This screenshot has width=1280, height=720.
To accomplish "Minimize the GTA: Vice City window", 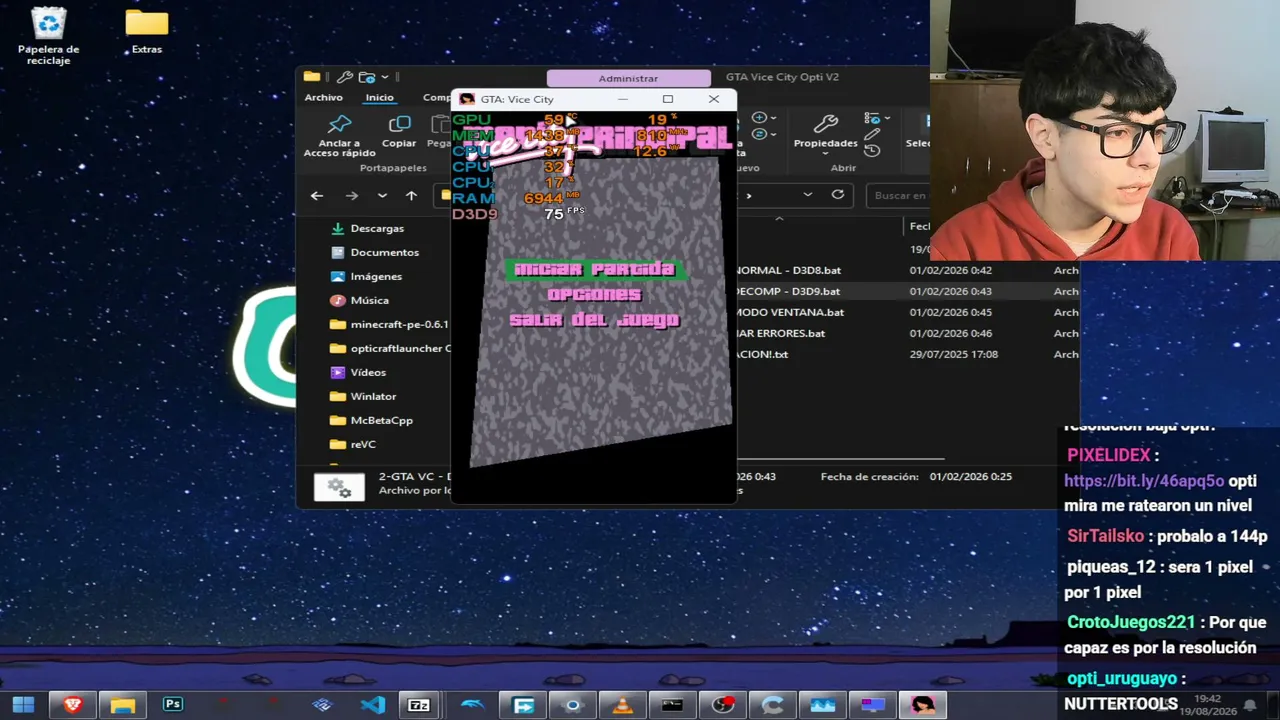I will coord(623,99).
